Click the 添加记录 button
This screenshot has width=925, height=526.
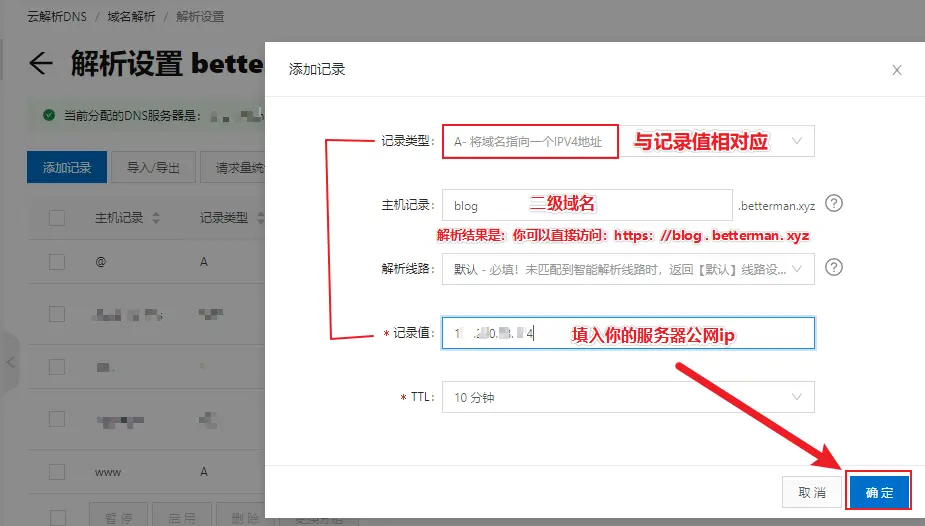67,167
